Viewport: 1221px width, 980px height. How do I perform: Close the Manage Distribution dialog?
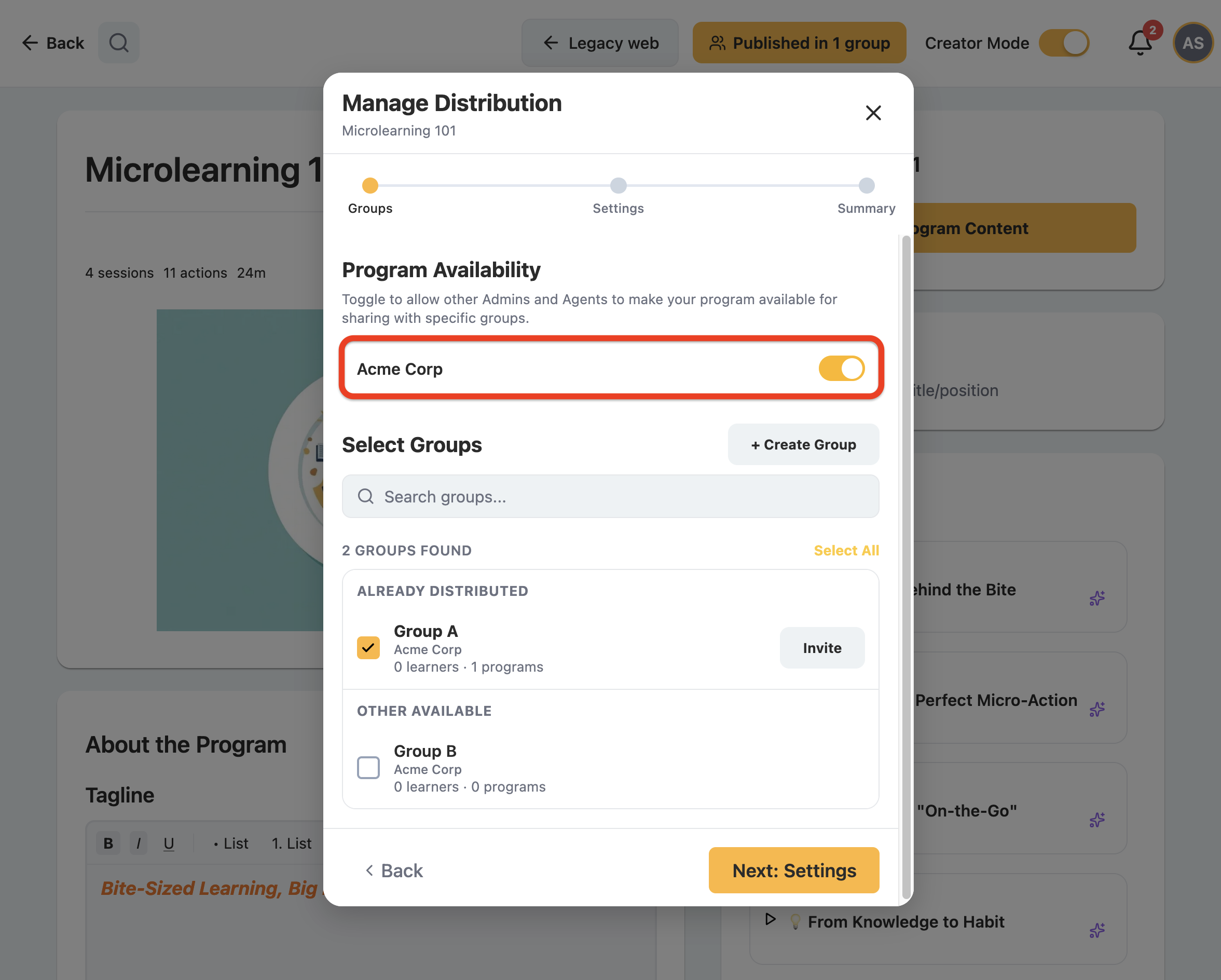[x=873, y=113]
